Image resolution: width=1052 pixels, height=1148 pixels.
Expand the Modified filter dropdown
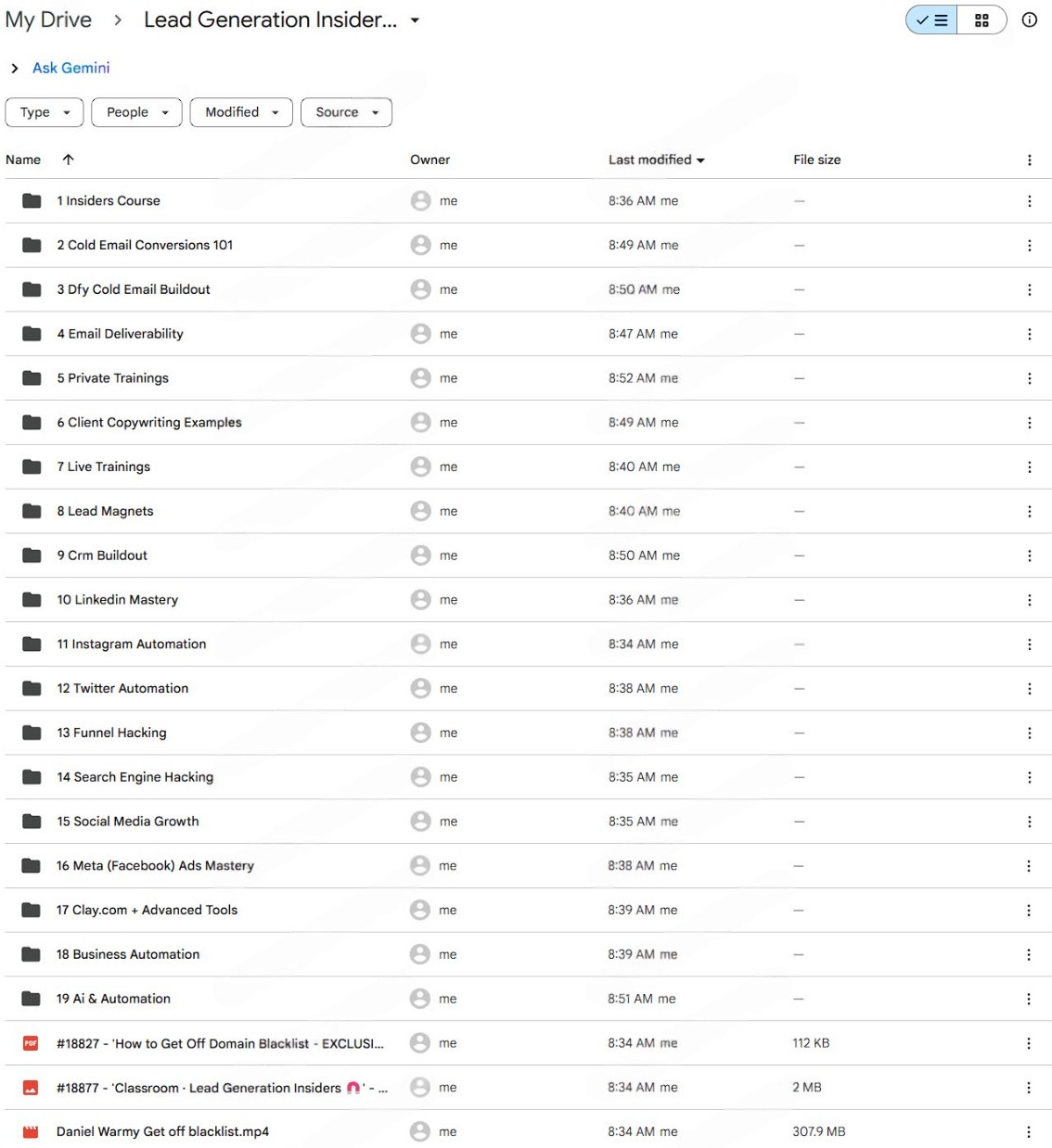[241, 112]
